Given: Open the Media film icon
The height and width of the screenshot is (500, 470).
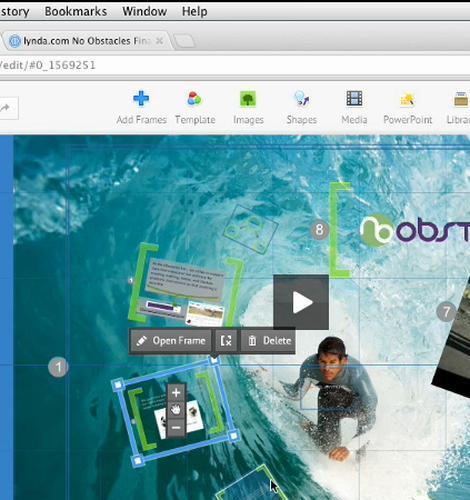Looking at the screenshot, I should tap(354, 99).
